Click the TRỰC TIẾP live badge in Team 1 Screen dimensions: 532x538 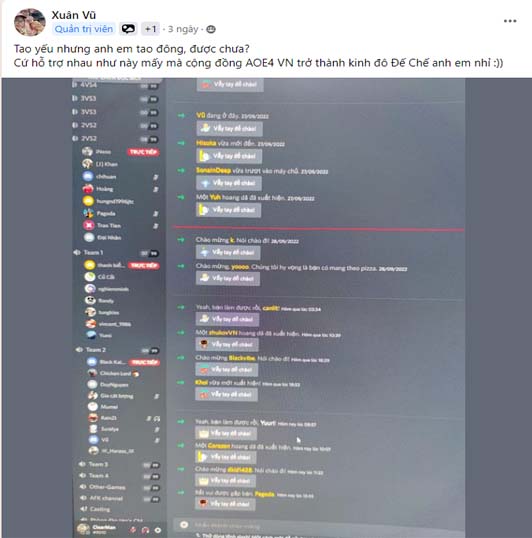pyautogui.click(x=143, y=266)
